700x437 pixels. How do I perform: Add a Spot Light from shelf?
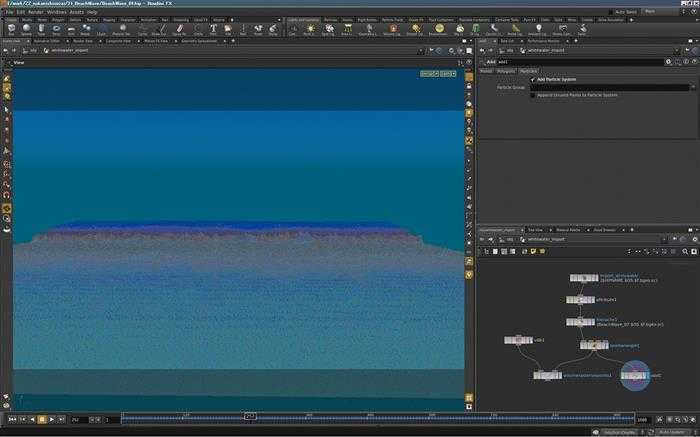pos(329,29)
